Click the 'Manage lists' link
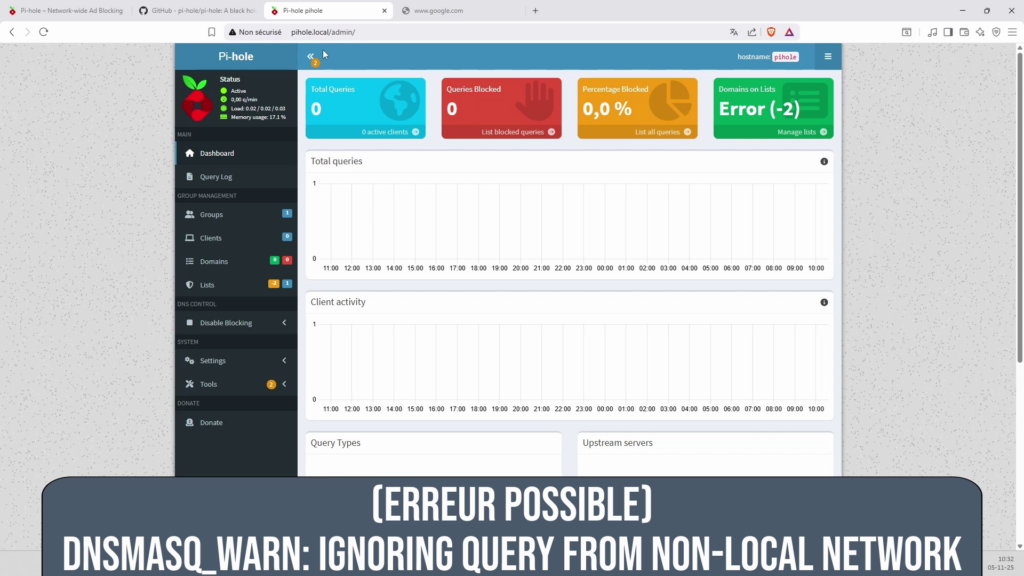Viewport: 1024px width, 576px height. [801, 132]
